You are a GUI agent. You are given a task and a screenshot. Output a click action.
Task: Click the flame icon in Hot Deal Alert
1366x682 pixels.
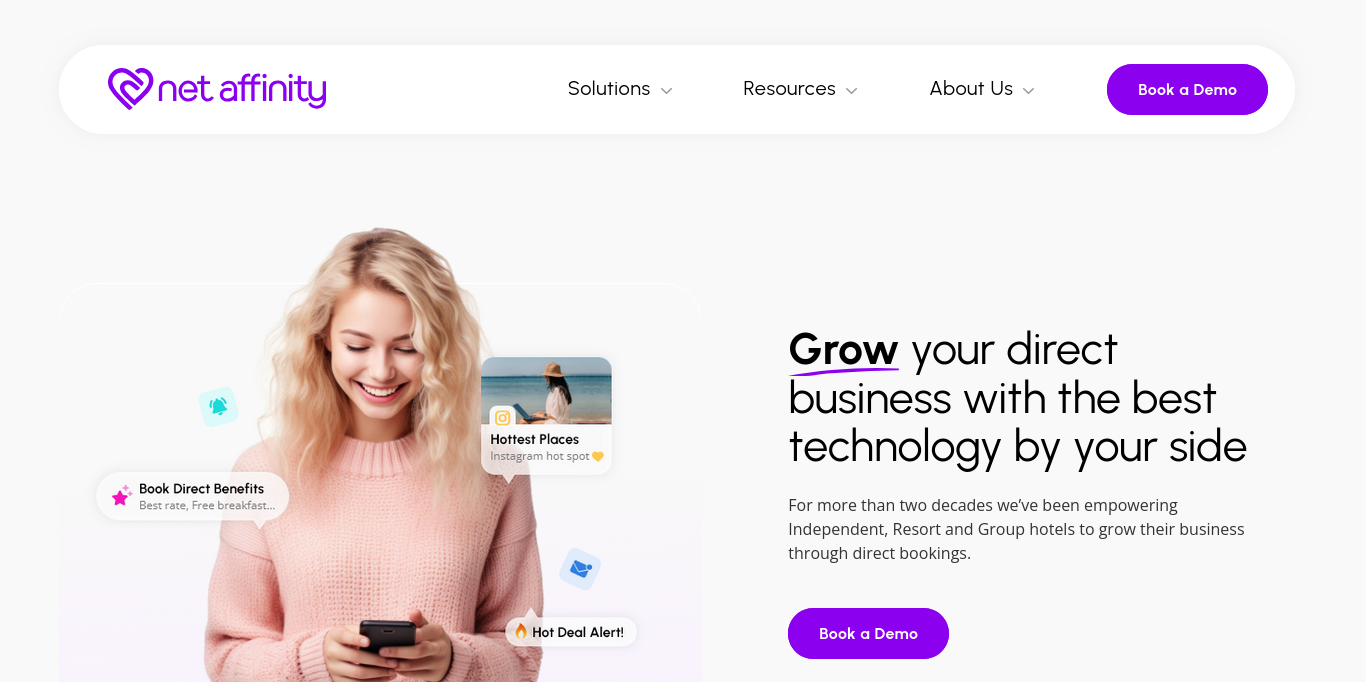[521, 631]
